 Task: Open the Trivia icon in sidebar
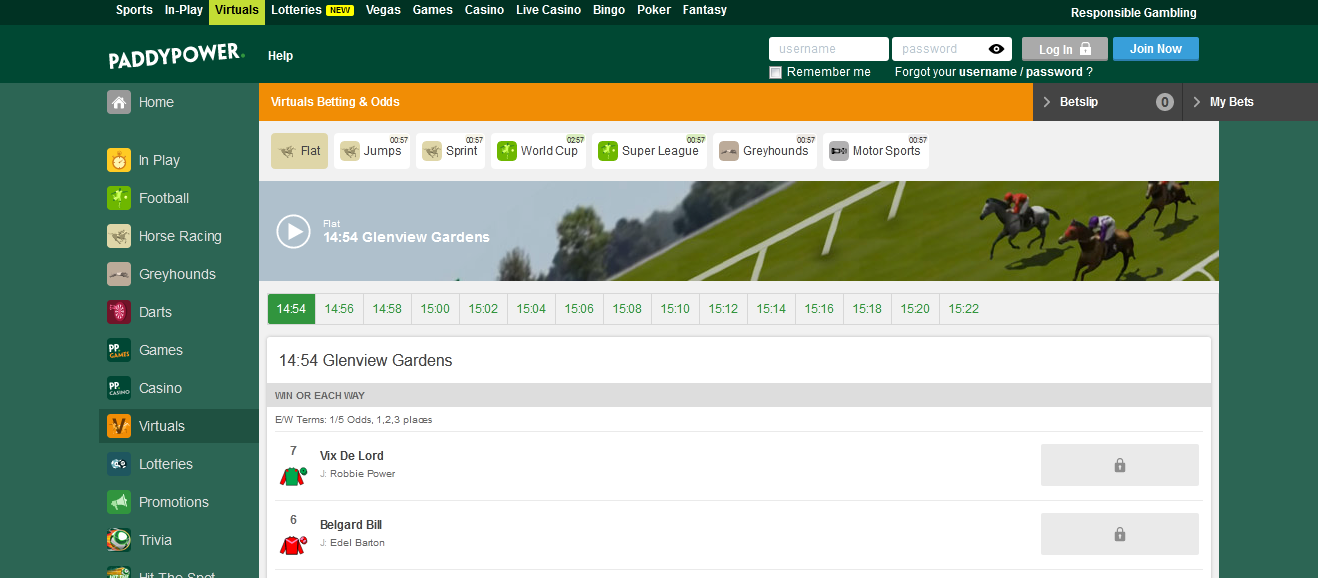119,540
